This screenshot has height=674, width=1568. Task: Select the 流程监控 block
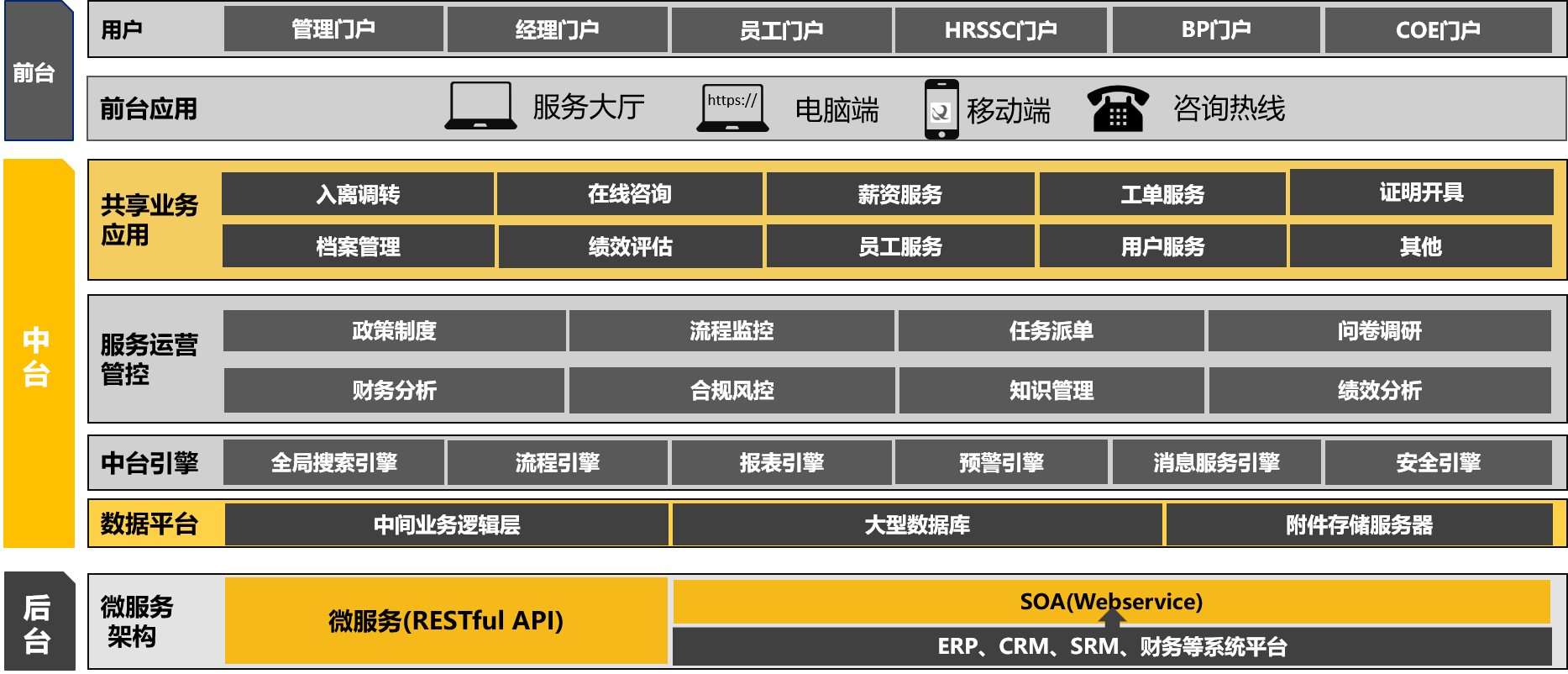pos(732,330)
